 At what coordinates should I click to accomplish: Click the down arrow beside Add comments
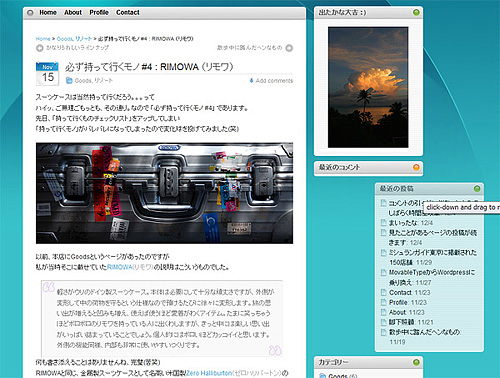[x=251, y=81]
